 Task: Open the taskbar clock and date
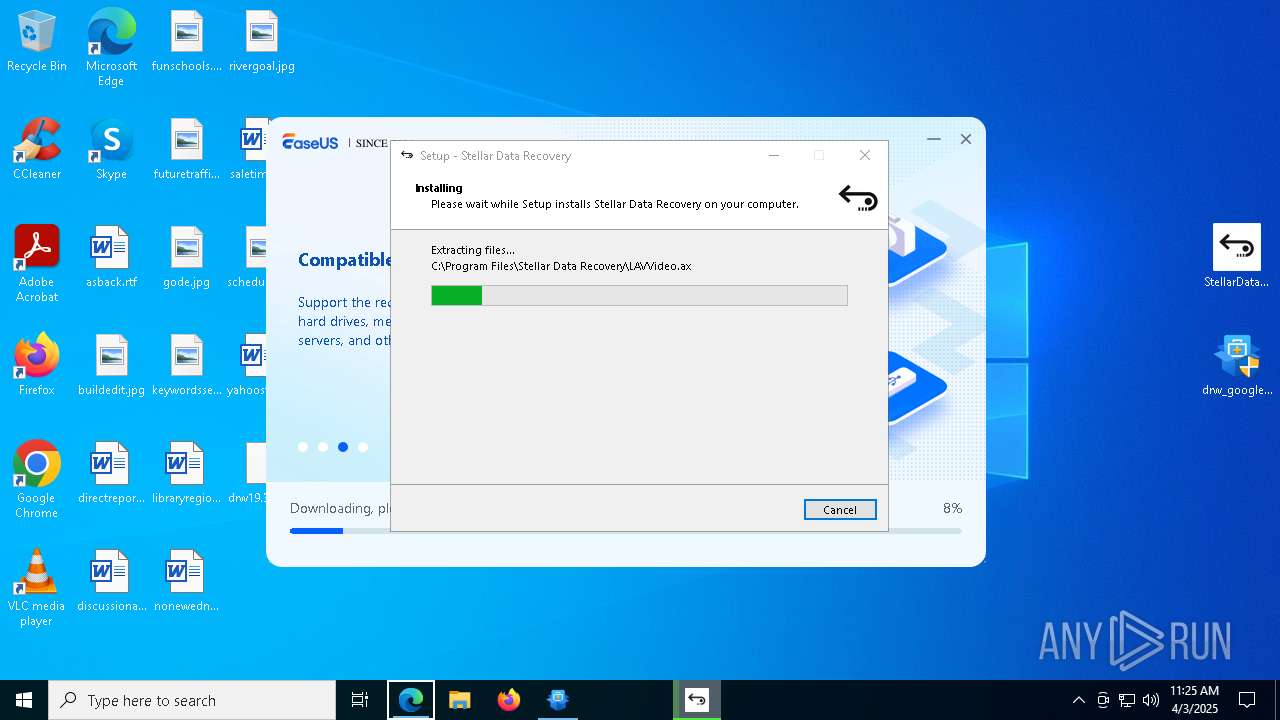1194,700
